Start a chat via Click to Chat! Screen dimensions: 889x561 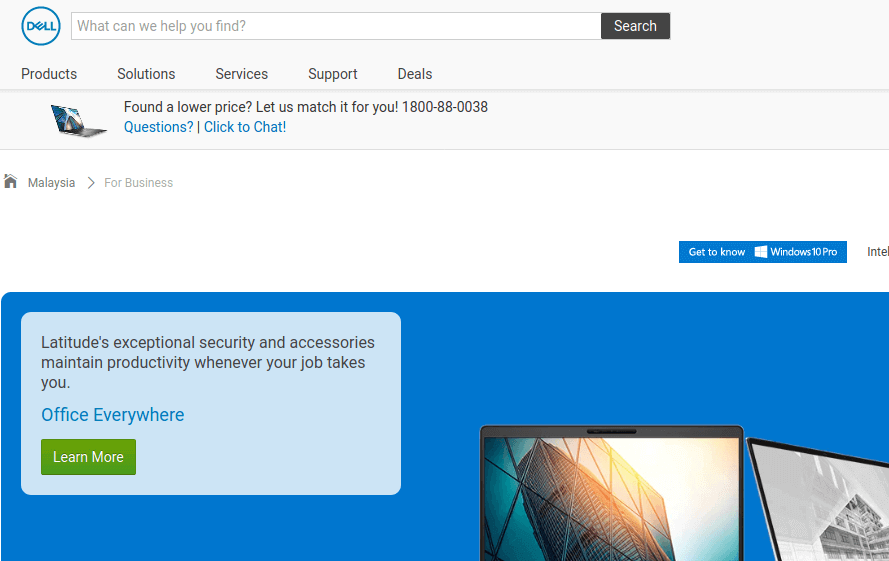(x=245, y=127)
